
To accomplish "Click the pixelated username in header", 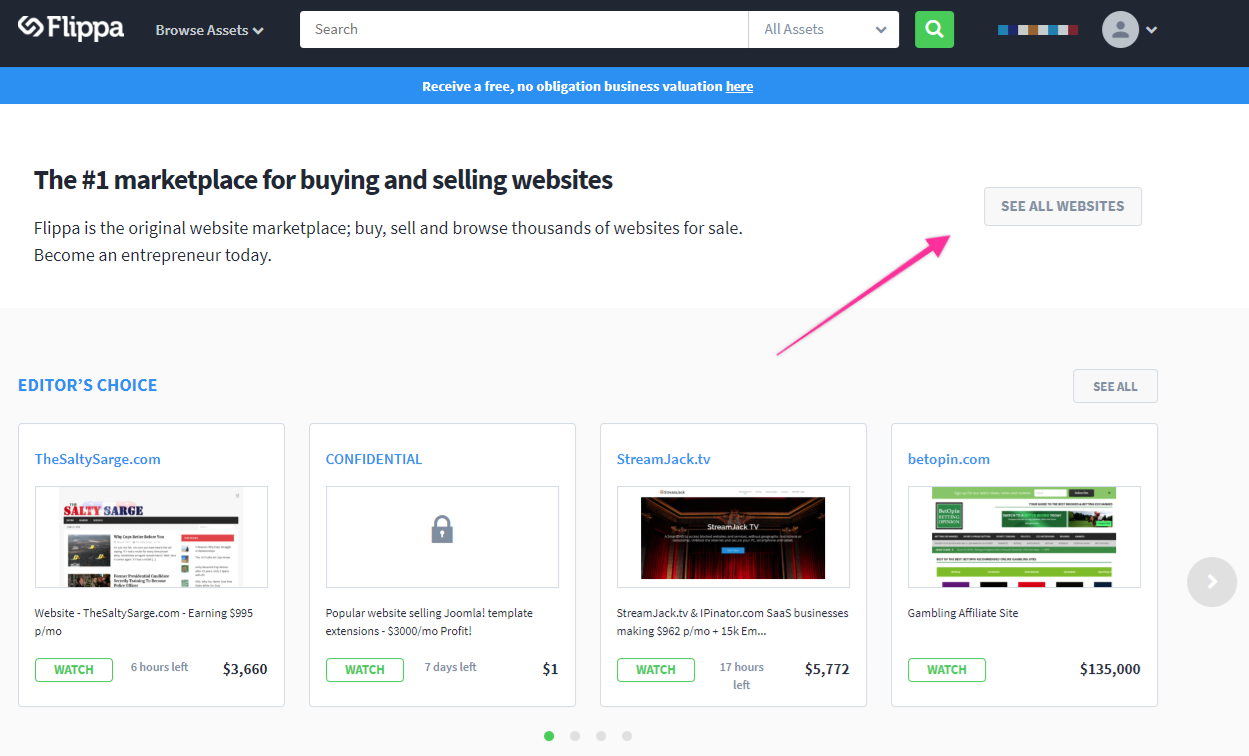I will [1038, 30].
